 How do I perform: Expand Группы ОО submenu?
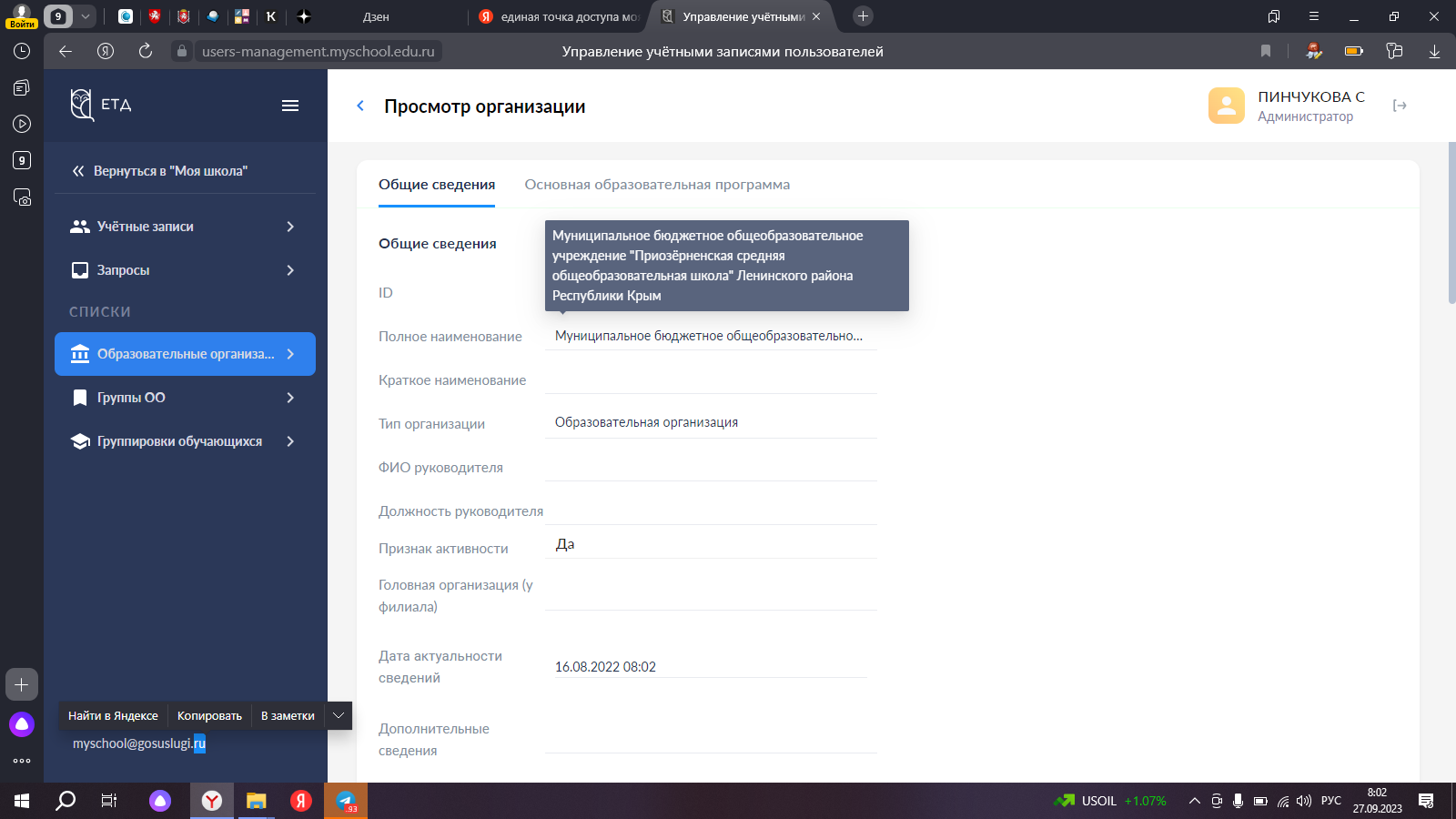[x=290, y=398]
